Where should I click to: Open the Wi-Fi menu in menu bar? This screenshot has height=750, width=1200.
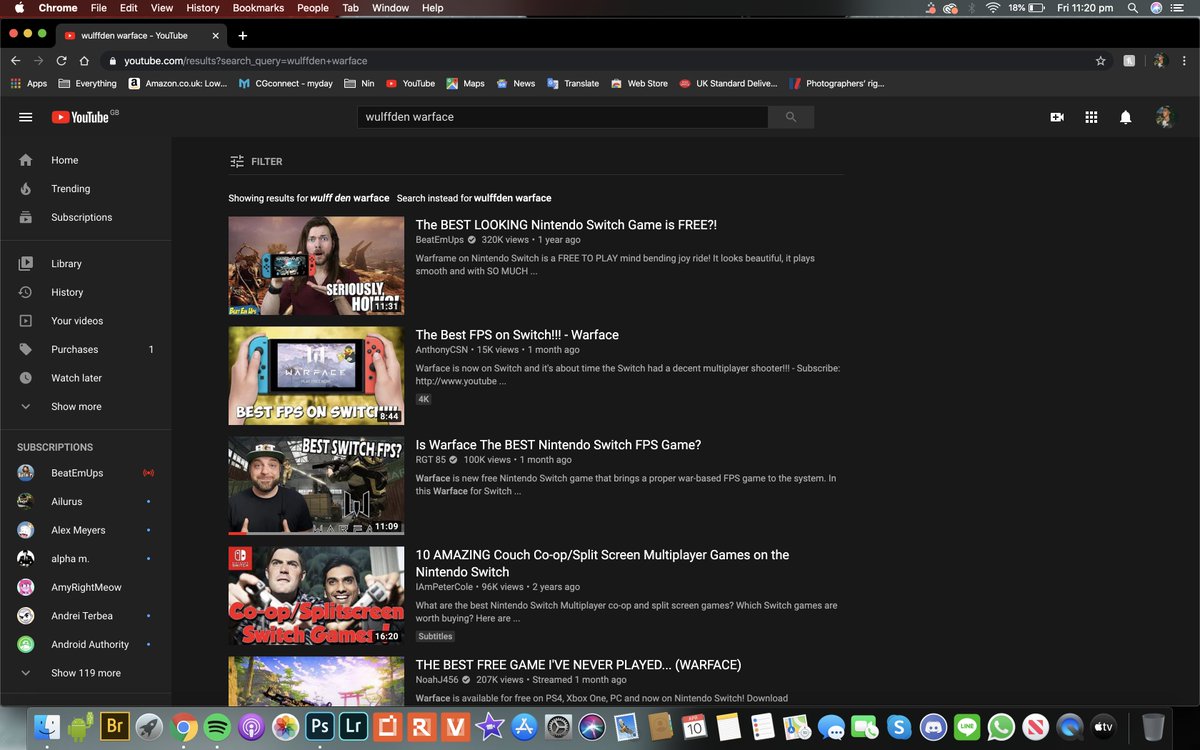point(993,8)
